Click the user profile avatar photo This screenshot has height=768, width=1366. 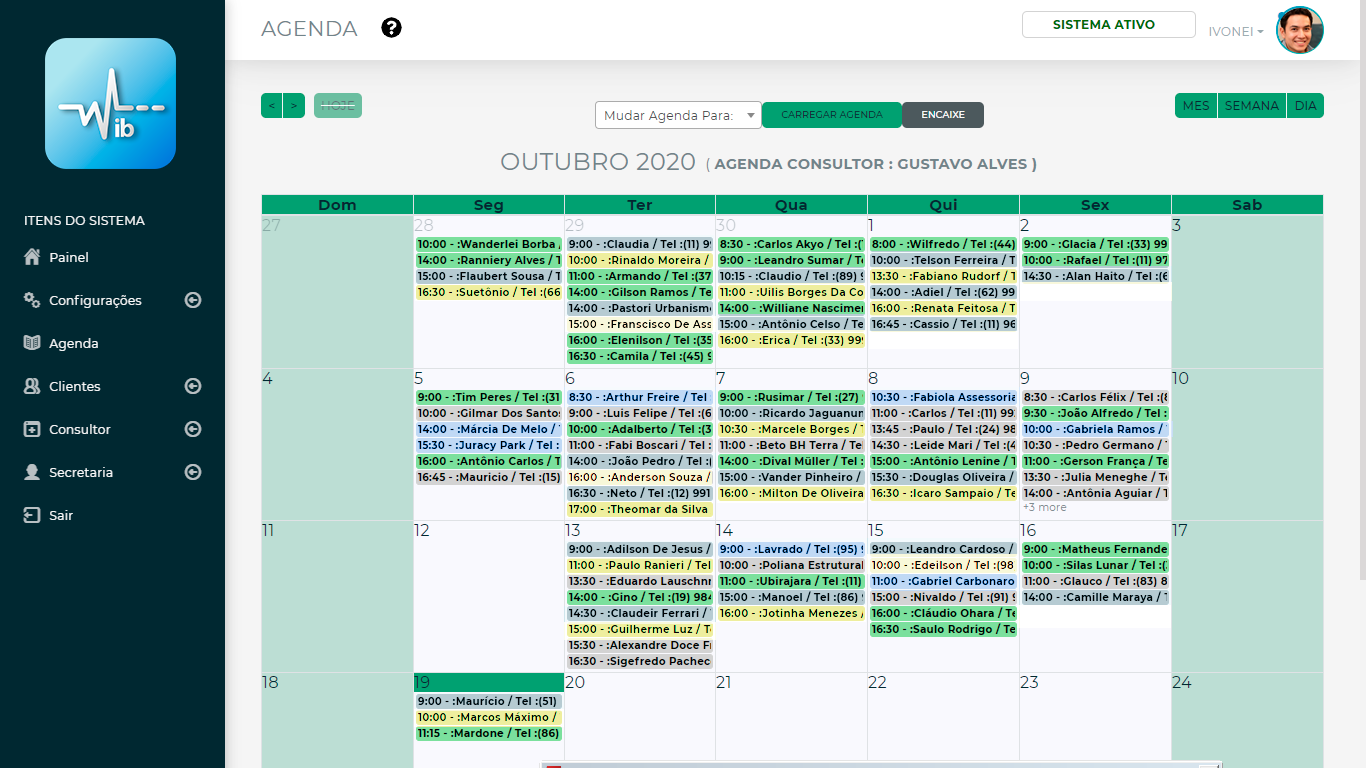pos(1299,30)
